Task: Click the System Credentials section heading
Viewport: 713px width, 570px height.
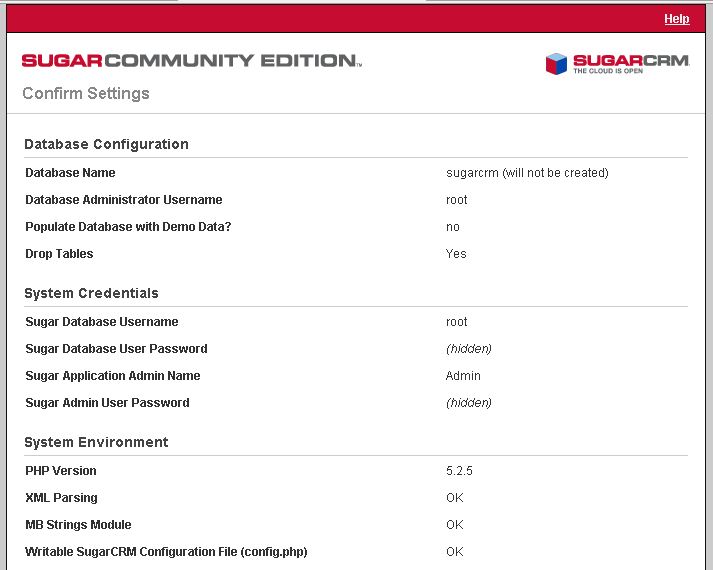Action: click(x=91, y=293)
